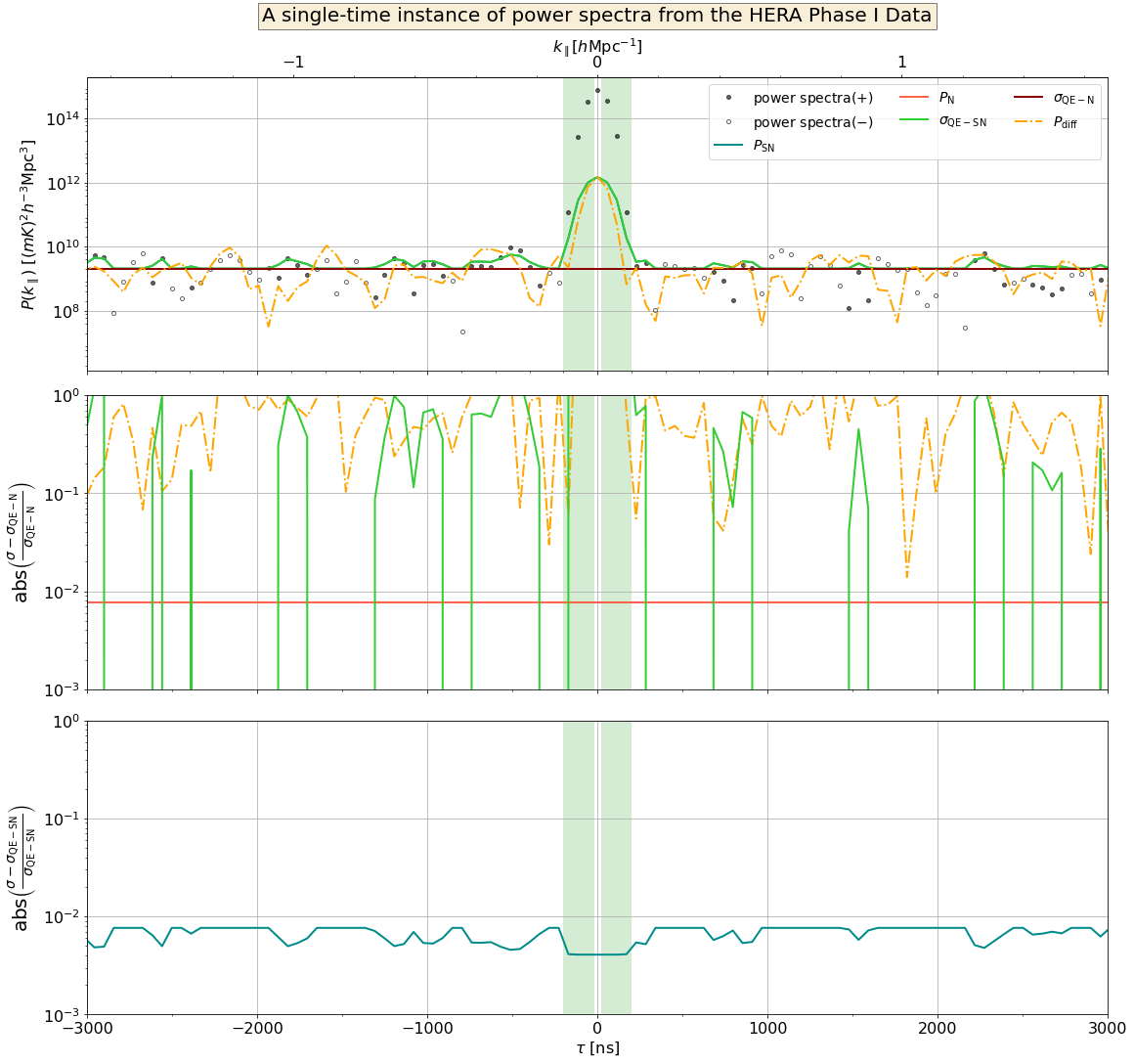
Task: Select the 'power spectra(+)' legend text label
Action: [x=813, y=99]
